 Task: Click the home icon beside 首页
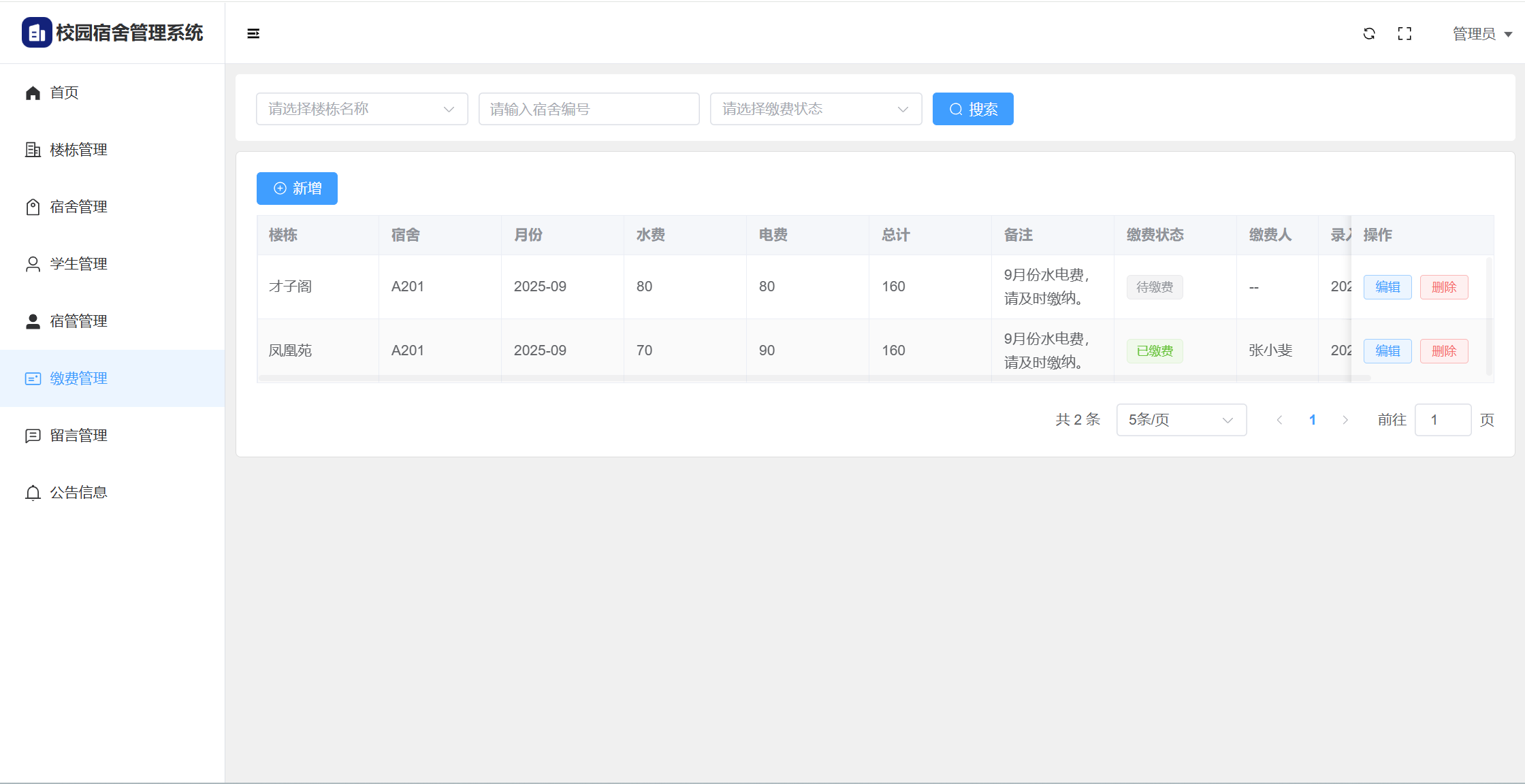point(33,93)
